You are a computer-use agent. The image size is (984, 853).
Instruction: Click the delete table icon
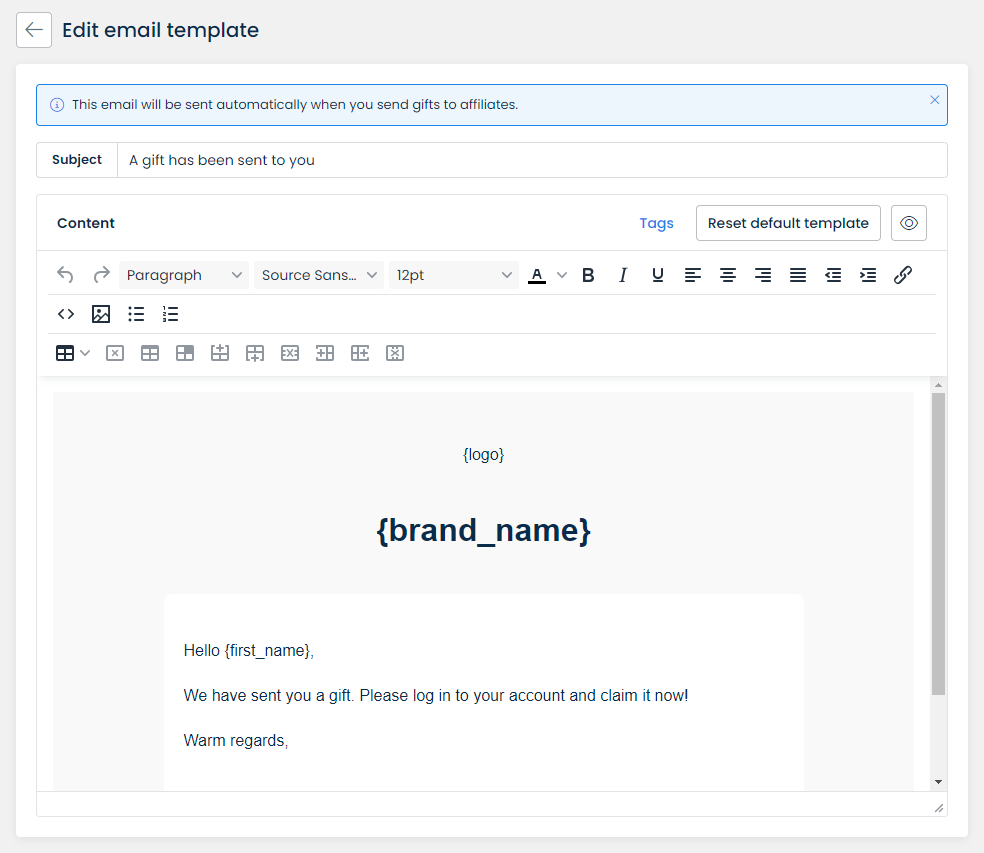[115, 353]
